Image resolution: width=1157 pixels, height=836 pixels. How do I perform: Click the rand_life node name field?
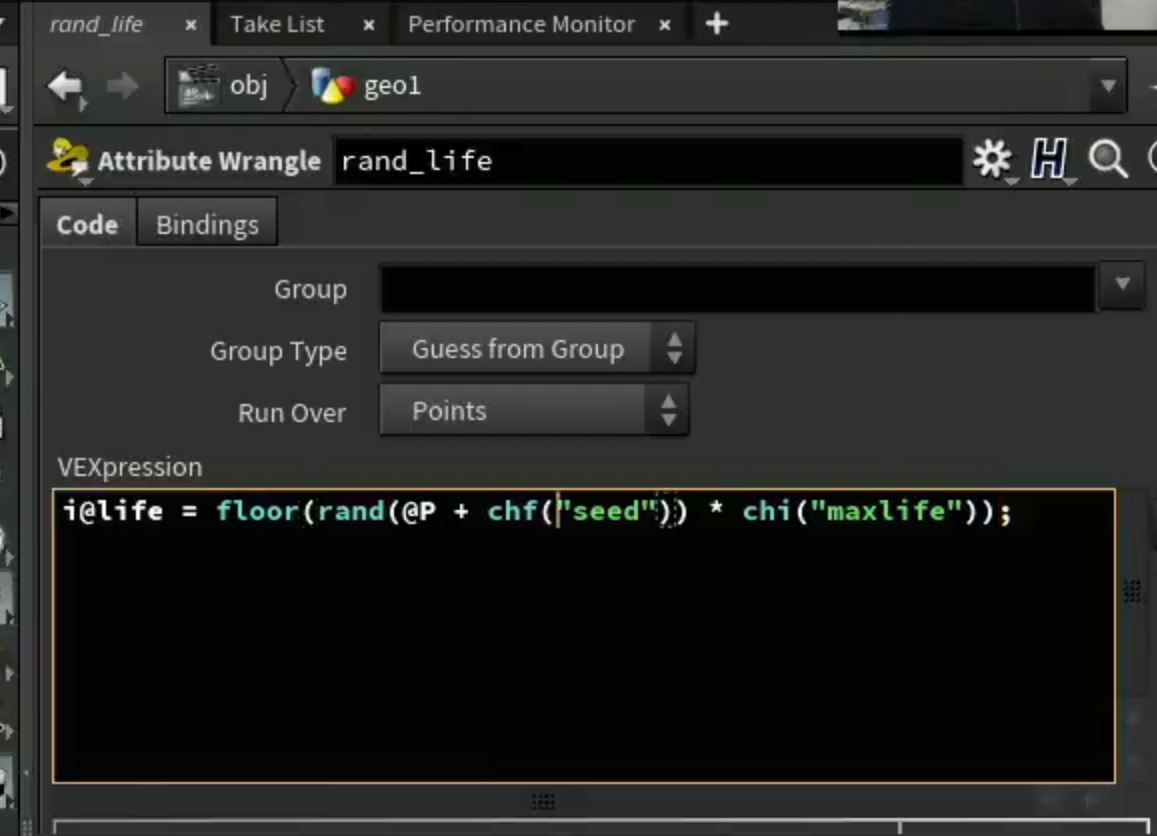[649, 161]
